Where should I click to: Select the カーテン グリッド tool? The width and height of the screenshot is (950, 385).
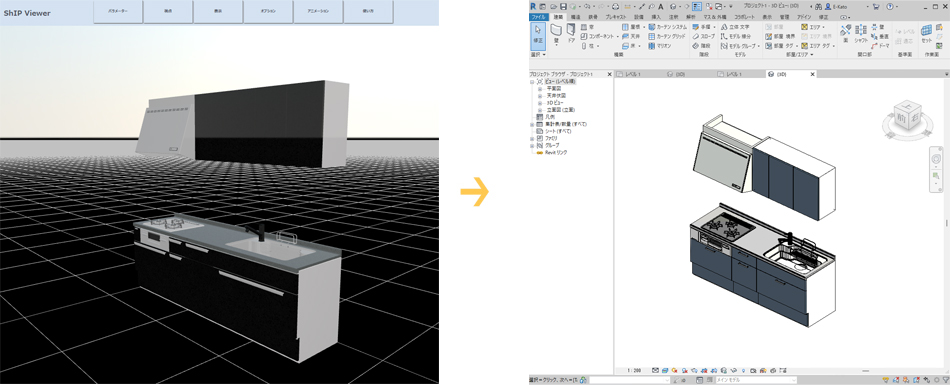(x=668, y=36)
